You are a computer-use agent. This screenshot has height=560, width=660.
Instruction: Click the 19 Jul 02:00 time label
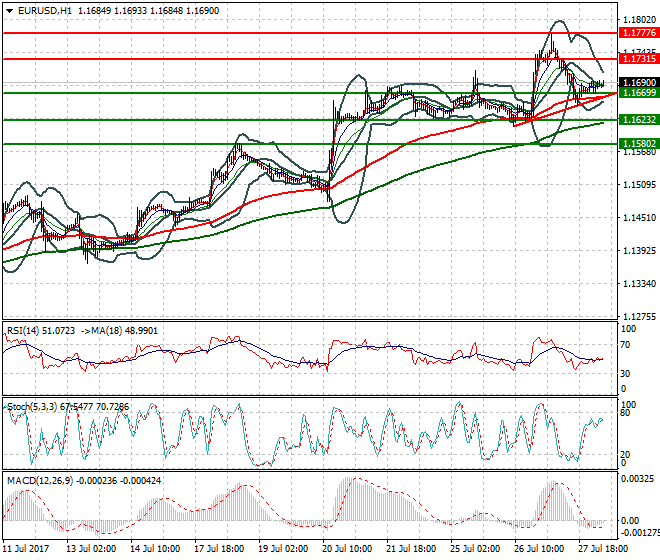click(x=283, y=549)
